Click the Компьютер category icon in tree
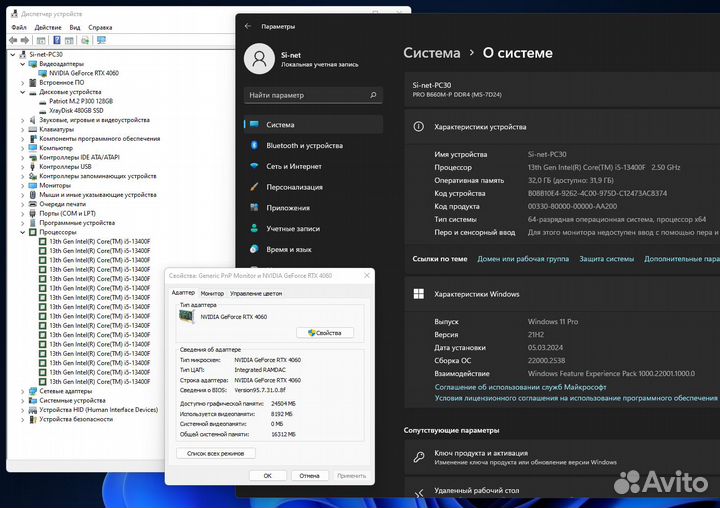 33,148
